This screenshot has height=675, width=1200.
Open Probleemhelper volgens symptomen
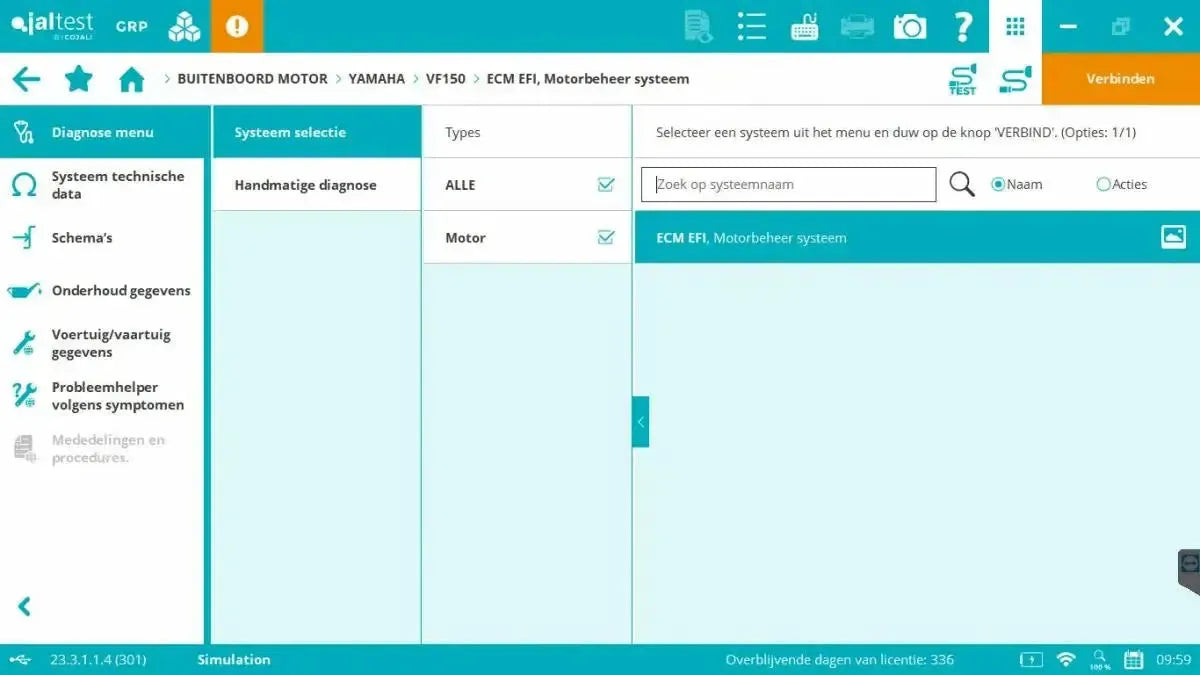117,395
